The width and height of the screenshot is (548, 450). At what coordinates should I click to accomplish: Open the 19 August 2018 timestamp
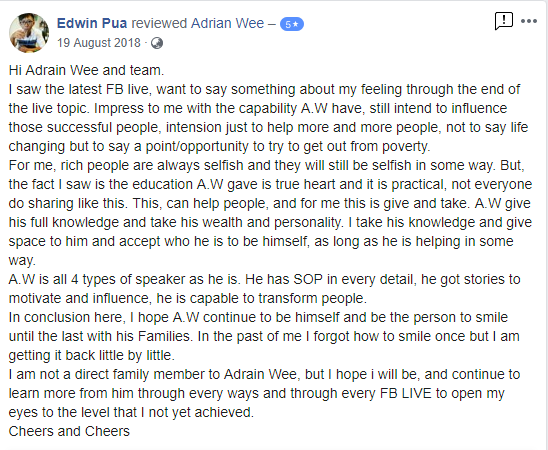coord(99,43)
